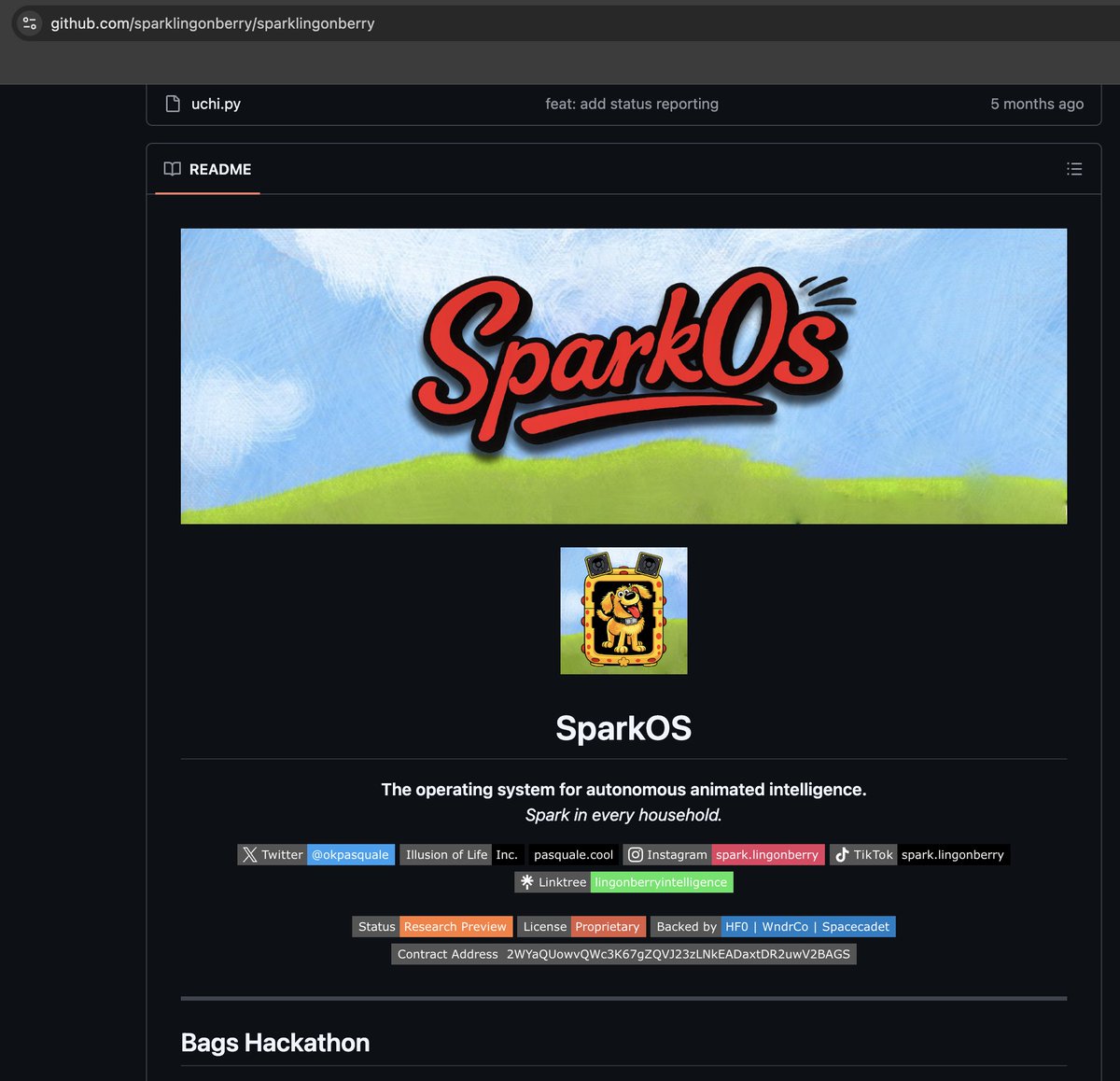Viewport: 1120px width, 1081px height.
Task: Click the Status Research Preview badge
Action: coord(432,926)
